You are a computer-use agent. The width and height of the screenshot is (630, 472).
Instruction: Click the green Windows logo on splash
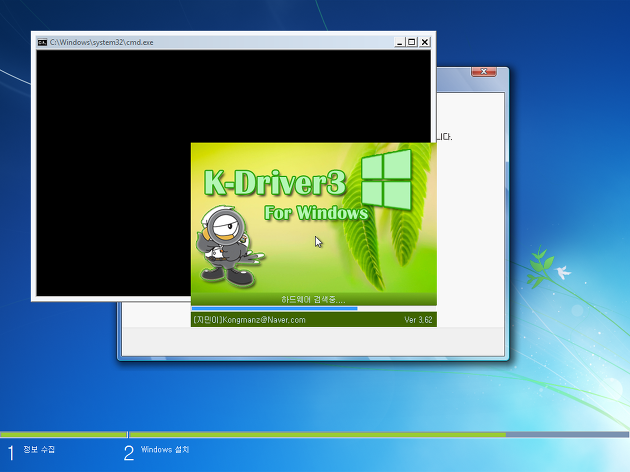[x=387, y=180]
